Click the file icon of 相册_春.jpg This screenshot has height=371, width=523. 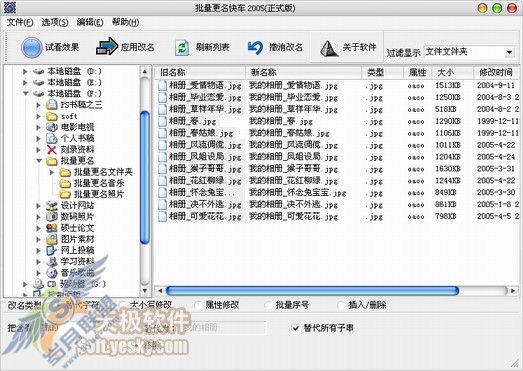162,121
